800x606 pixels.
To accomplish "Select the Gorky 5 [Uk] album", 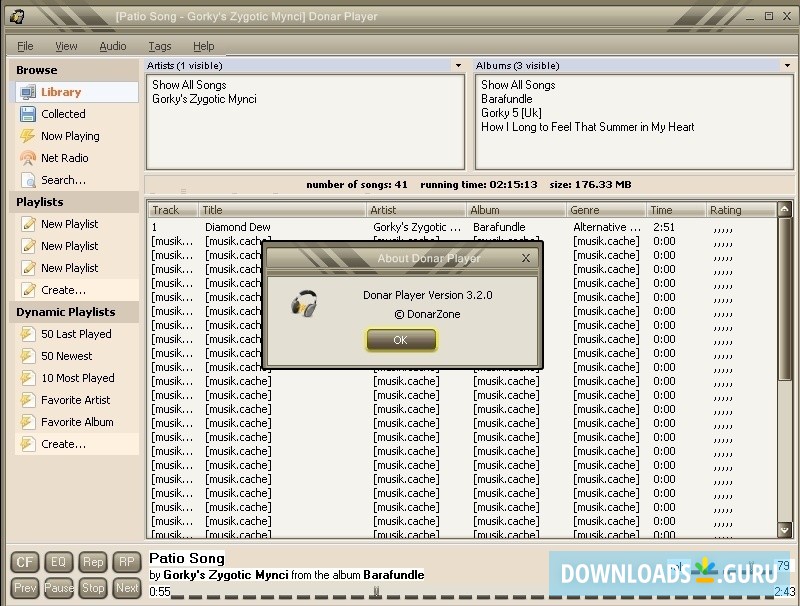I will [x=511, y=113].
